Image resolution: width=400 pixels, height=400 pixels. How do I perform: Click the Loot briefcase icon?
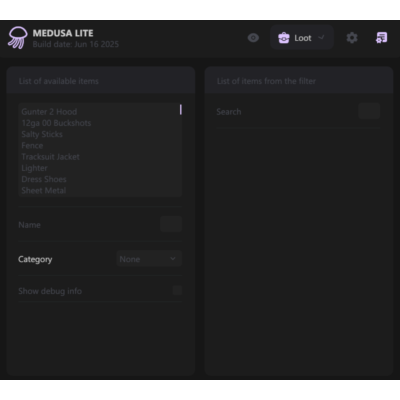point(284,38)
